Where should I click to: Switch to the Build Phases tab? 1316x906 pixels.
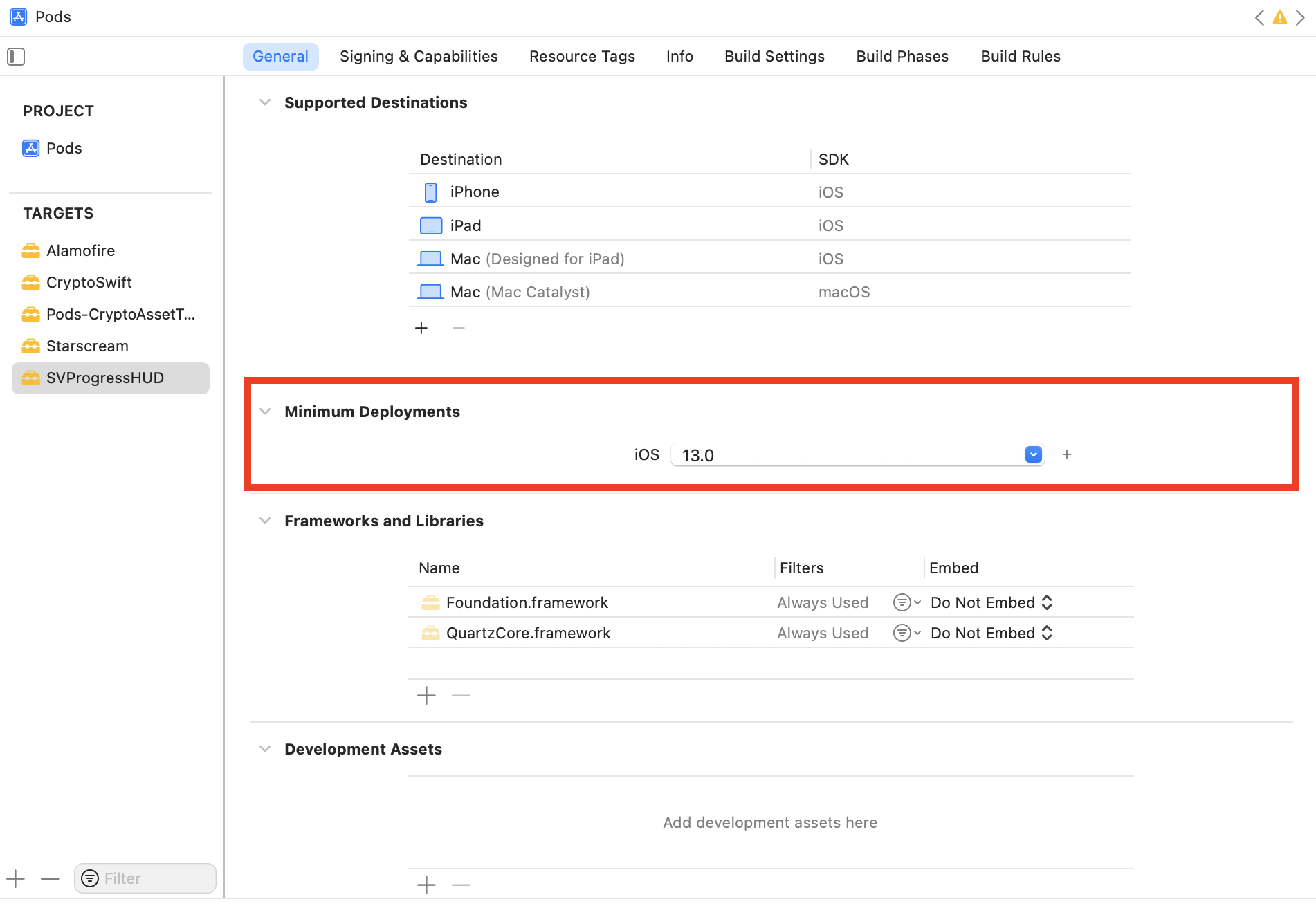[902, 57]
